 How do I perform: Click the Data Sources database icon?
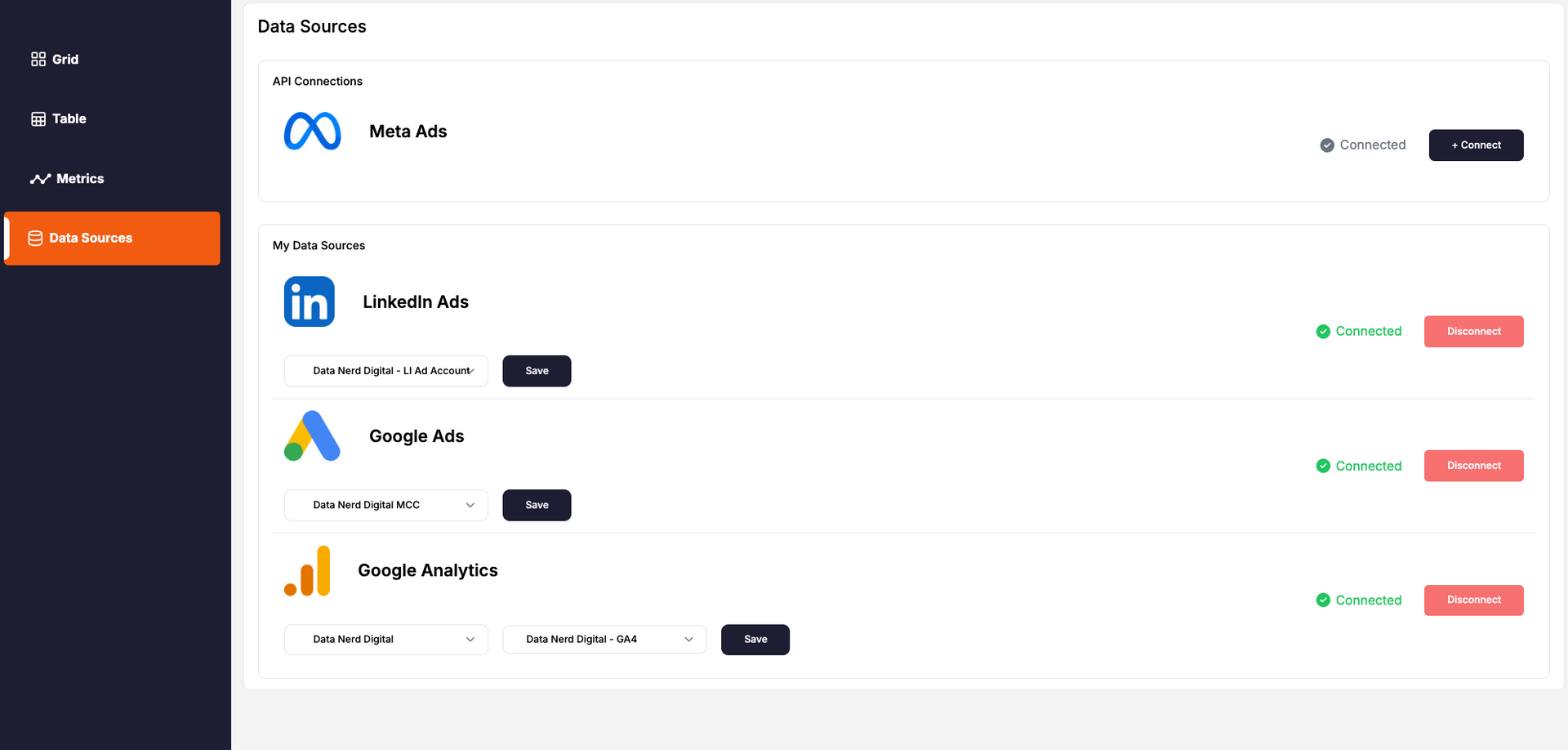coord(35,239)
